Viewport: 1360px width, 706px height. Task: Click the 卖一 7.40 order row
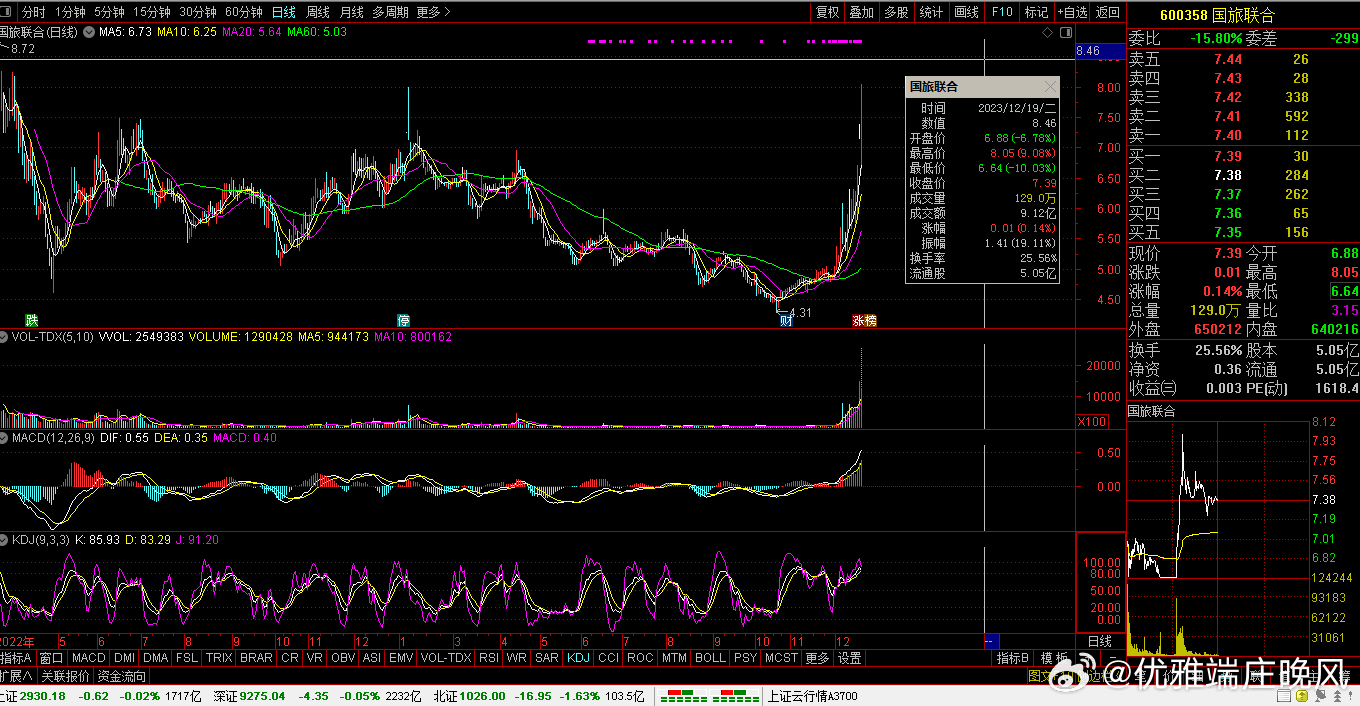pos(1243,135)
